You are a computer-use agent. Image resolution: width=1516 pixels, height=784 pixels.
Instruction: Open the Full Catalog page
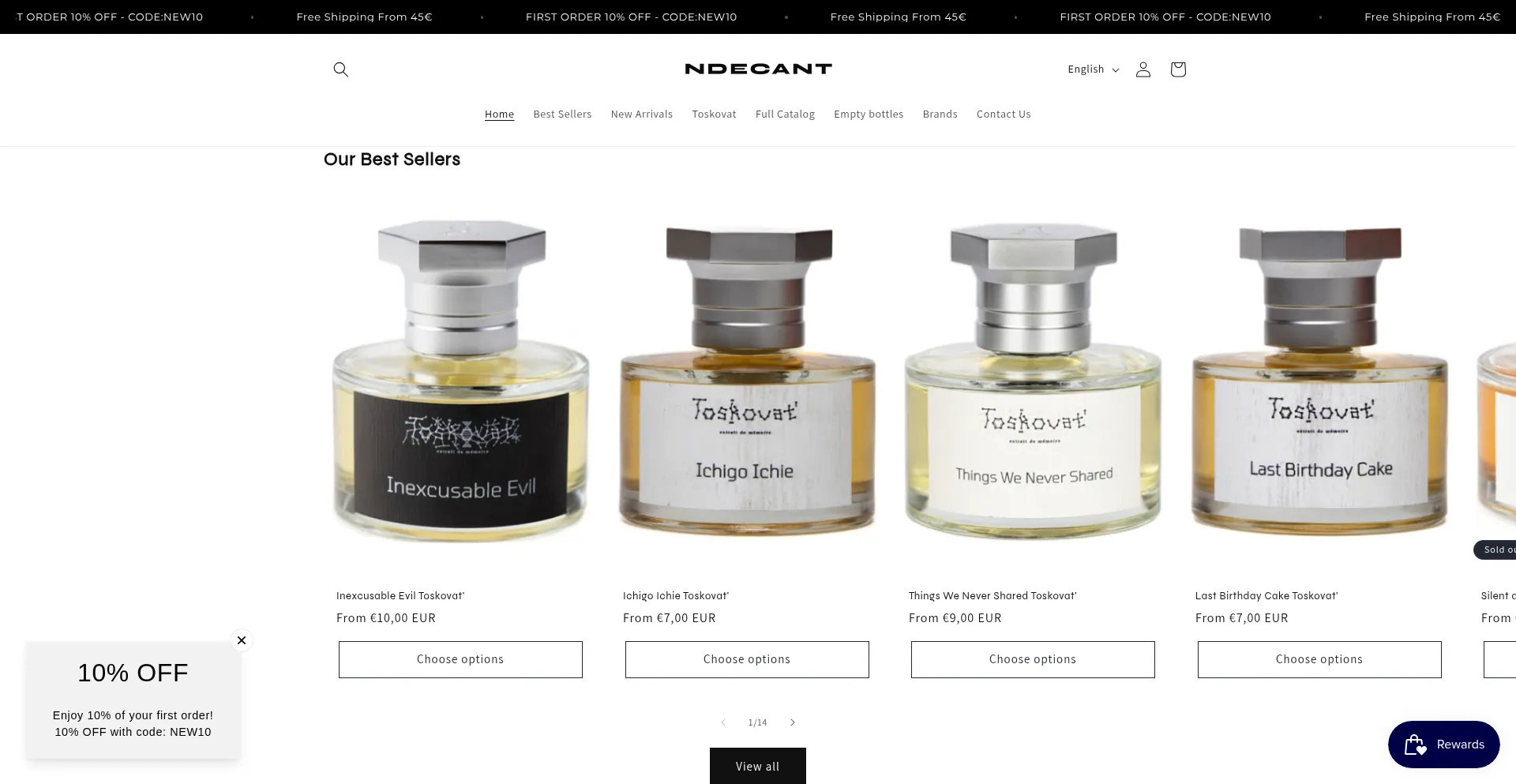point(785,114)
